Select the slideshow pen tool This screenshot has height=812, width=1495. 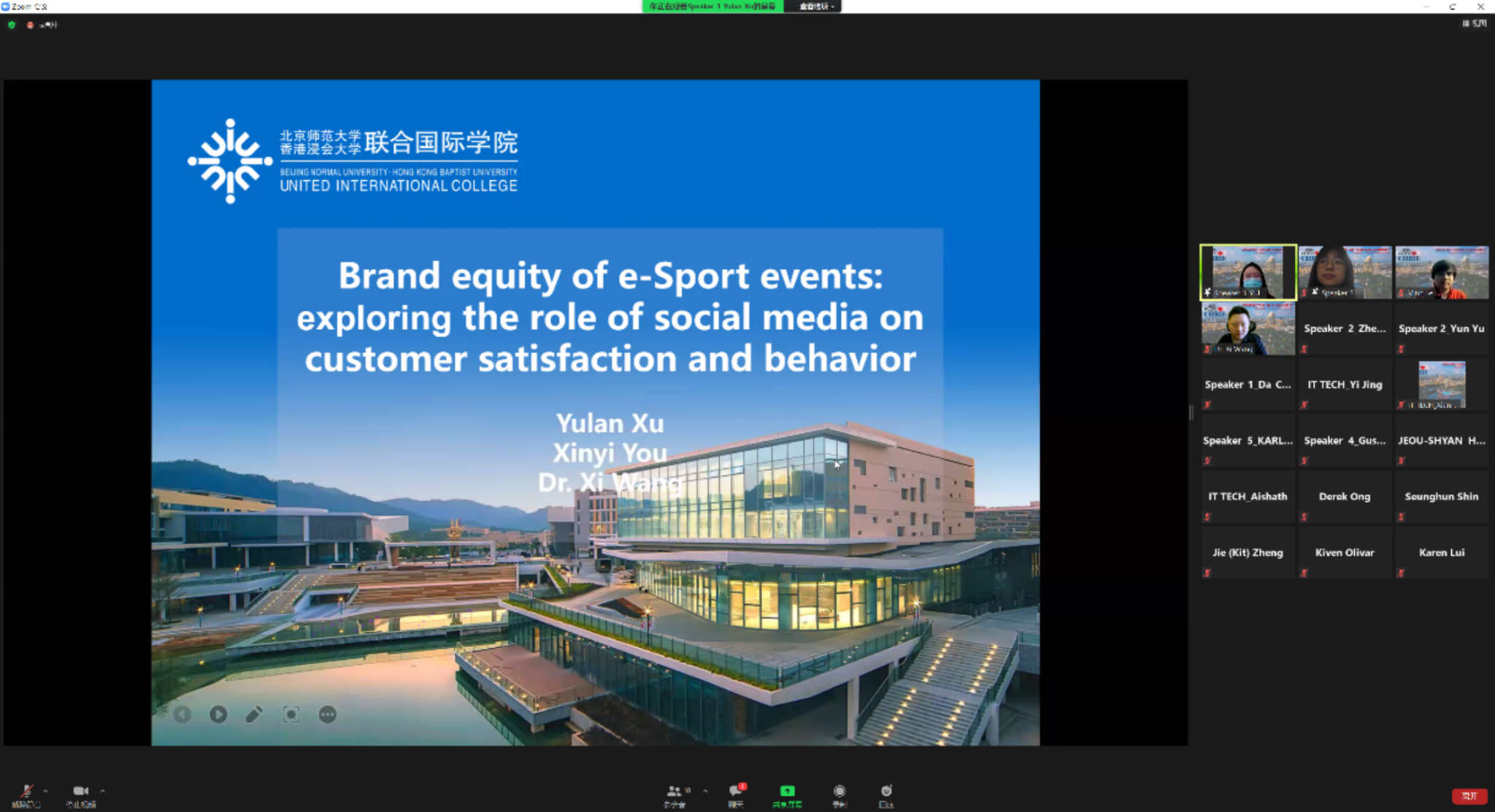coord(254,715)
